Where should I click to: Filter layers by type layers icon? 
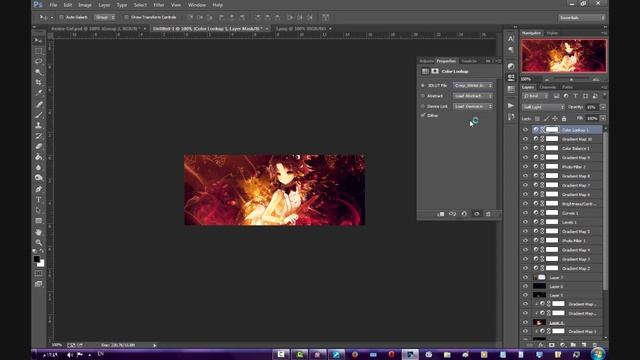click(x=576, y=96)
